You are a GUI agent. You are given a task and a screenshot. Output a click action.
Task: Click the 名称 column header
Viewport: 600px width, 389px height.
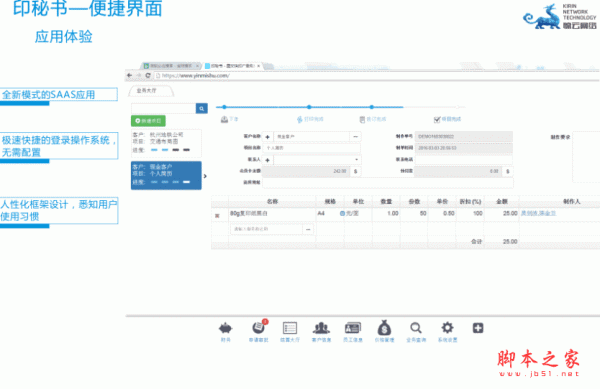coord(272,202)
